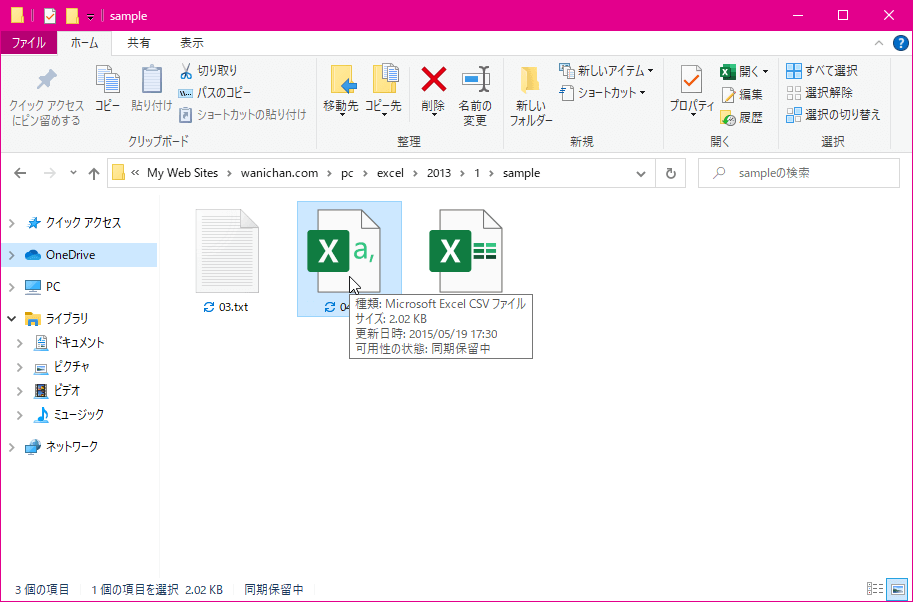Pin to Quick Access ribbon button
Image resolution: width=913 pixels, height=602 pixels.
(47, 98)
